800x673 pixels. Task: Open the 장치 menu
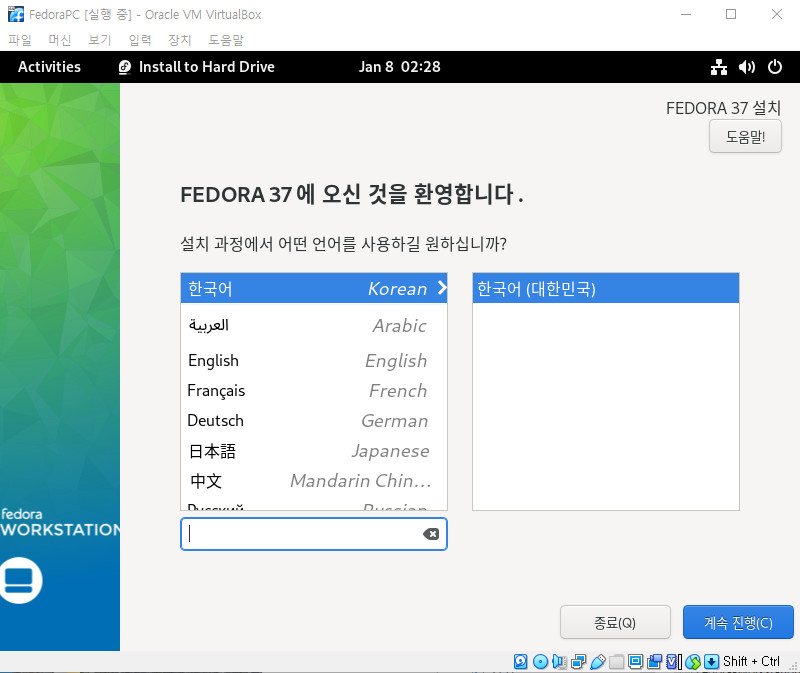(180, 40)
